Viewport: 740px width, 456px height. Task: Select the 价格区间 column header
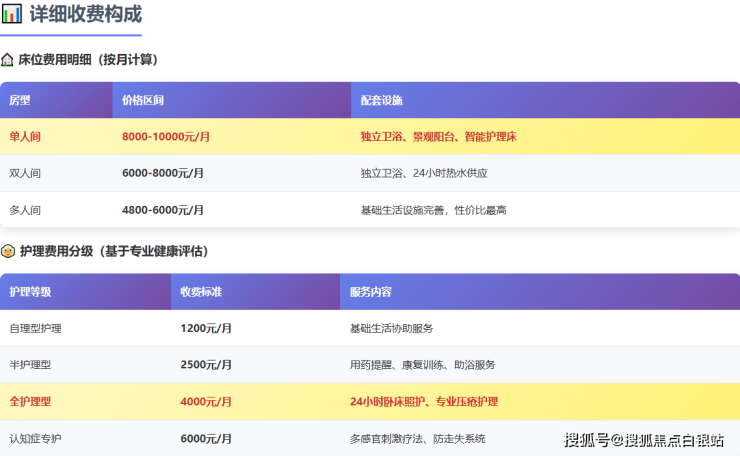pos(143,101)
